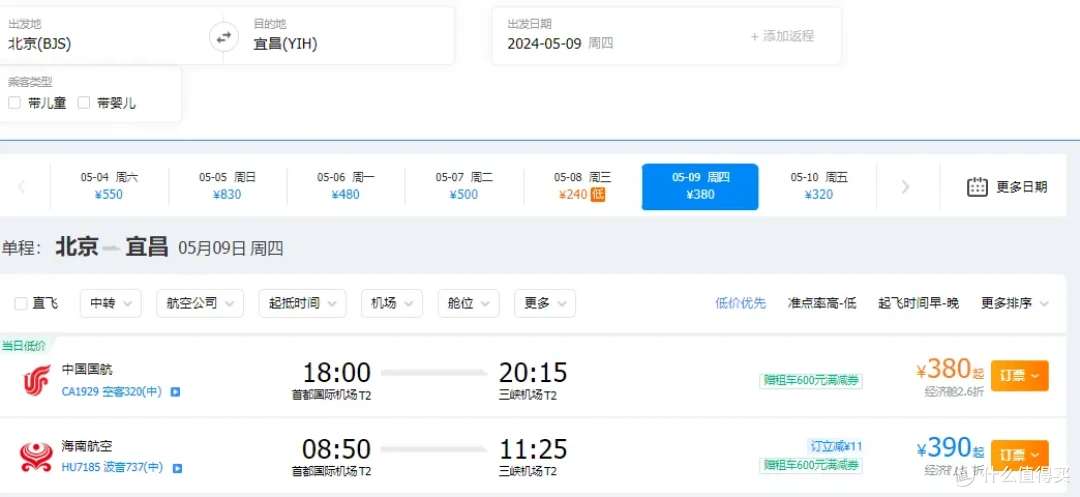The image size is (1080, 497).
Task: Select the 05-05 周日 date tab
Action: 227,187
